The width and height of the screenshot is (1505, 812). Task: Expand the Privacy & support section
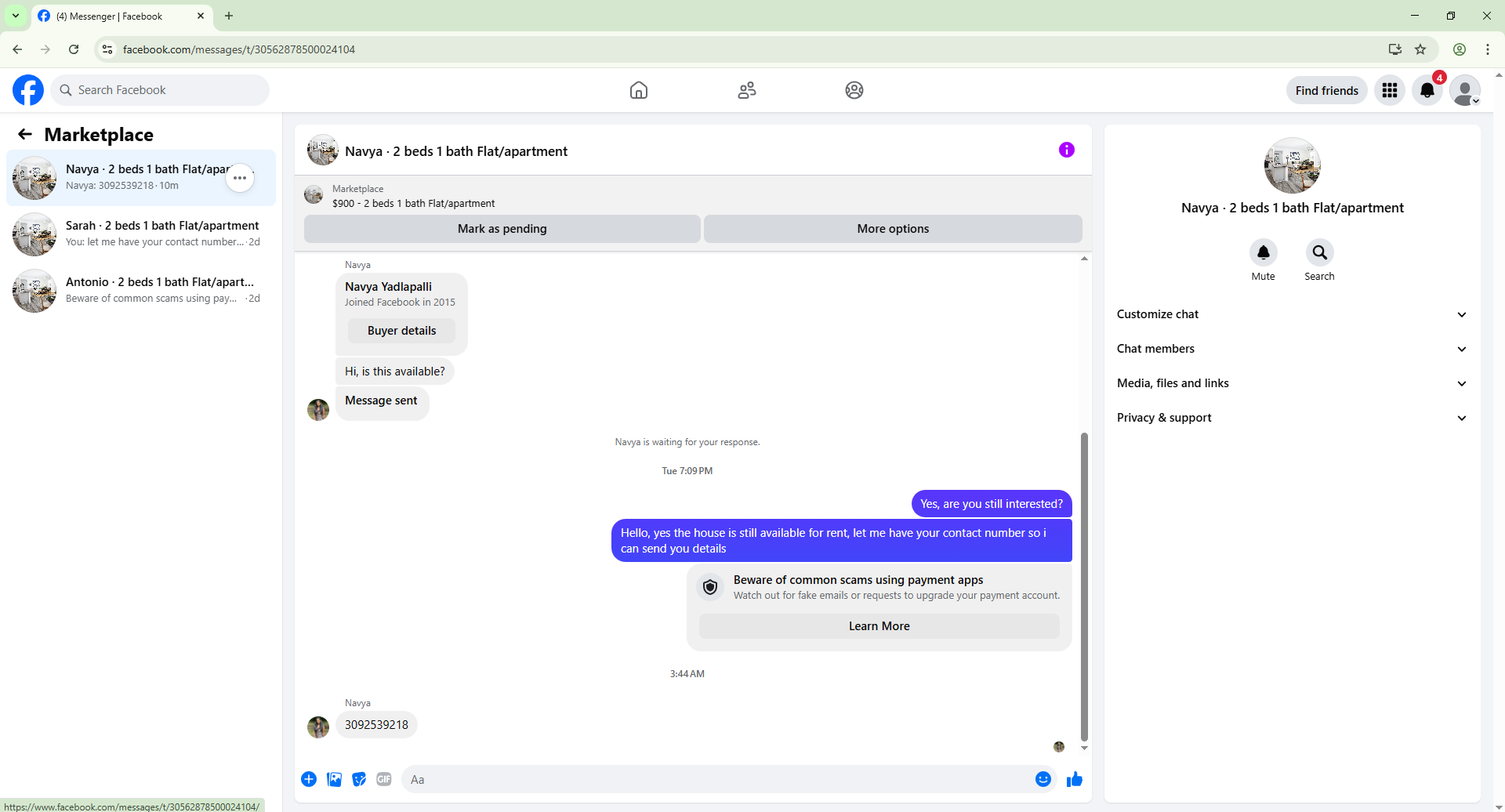[x=1292, y=418]
